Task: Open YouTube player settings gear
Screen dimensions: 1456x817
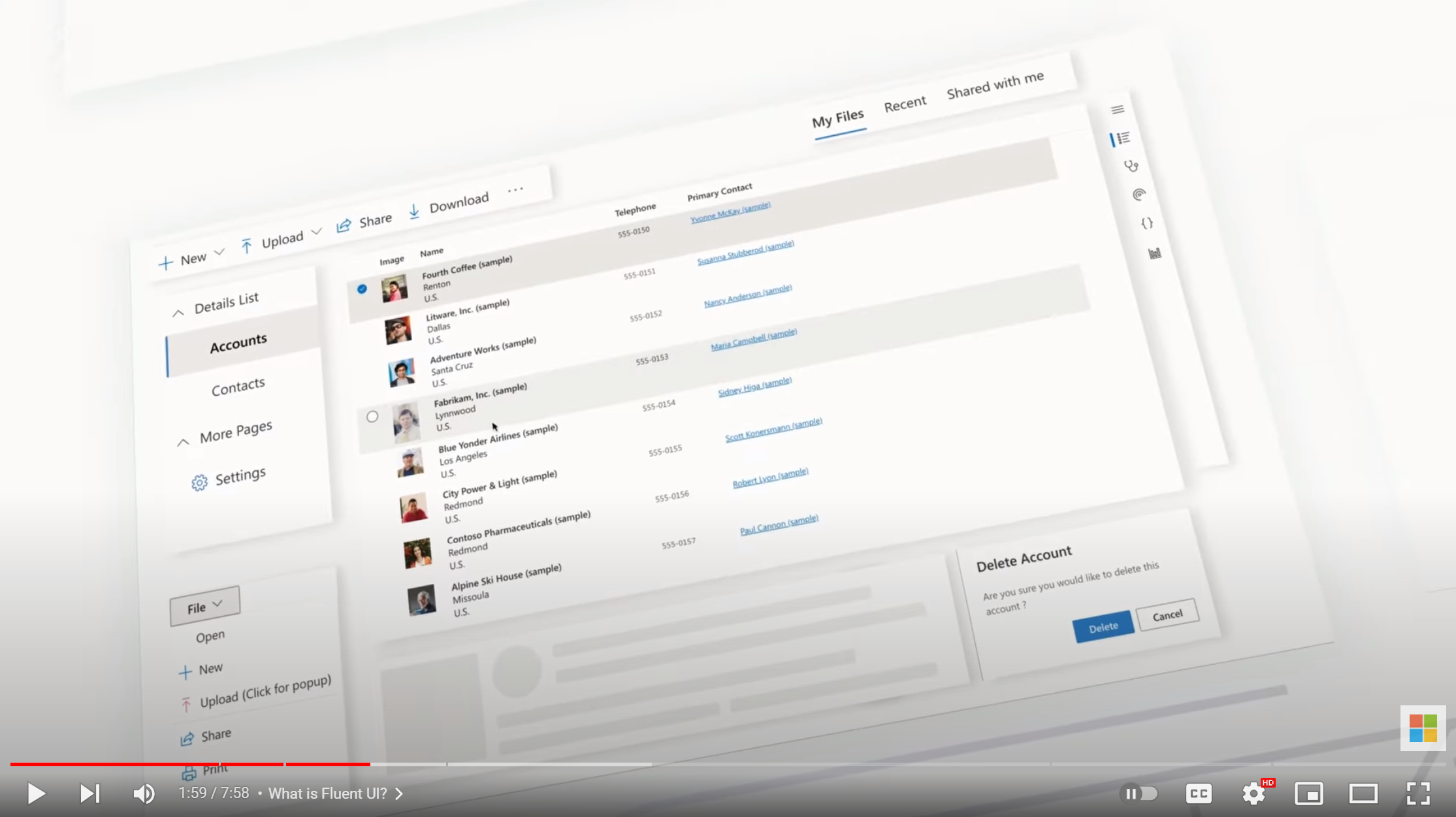Action: pyautogui.click(x=1254, y=793)
